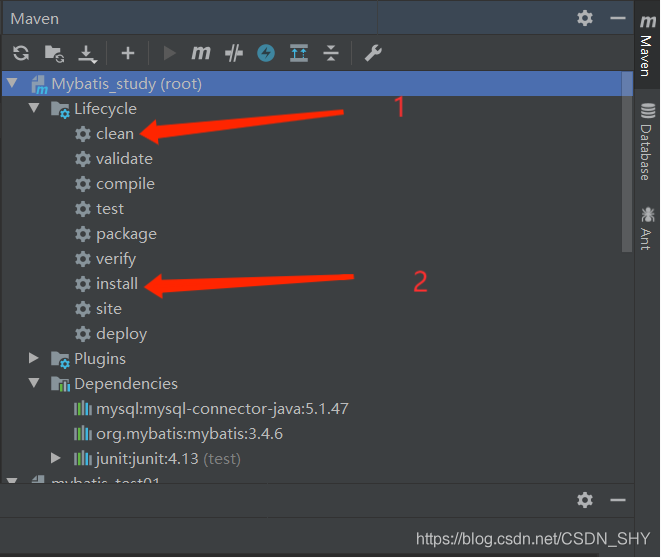Select the clean lifecycle goal

[114, 133]
